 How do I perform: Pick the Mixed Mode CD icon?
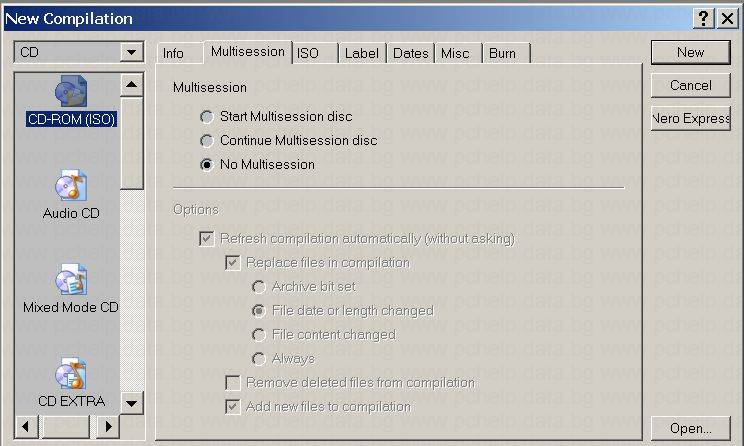pyautogui.click(x=70, y=282)
